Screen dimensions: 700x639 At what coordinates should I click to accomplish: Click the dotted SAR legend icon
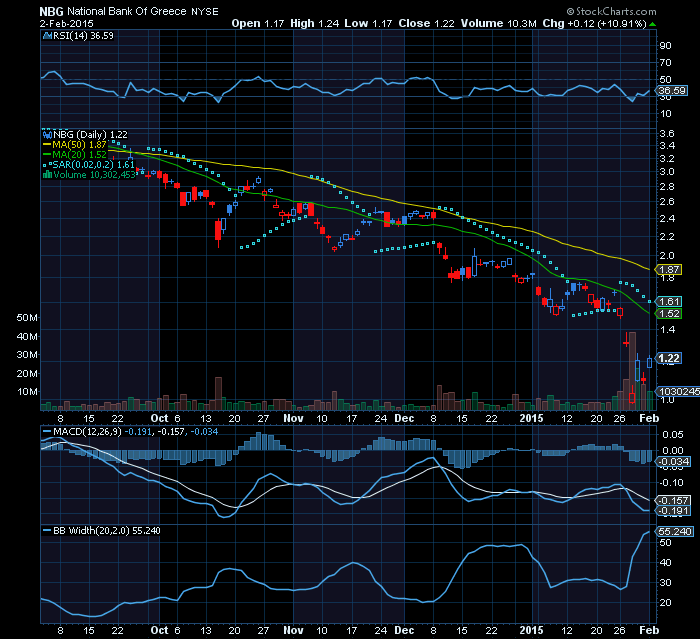click(47, 165)
